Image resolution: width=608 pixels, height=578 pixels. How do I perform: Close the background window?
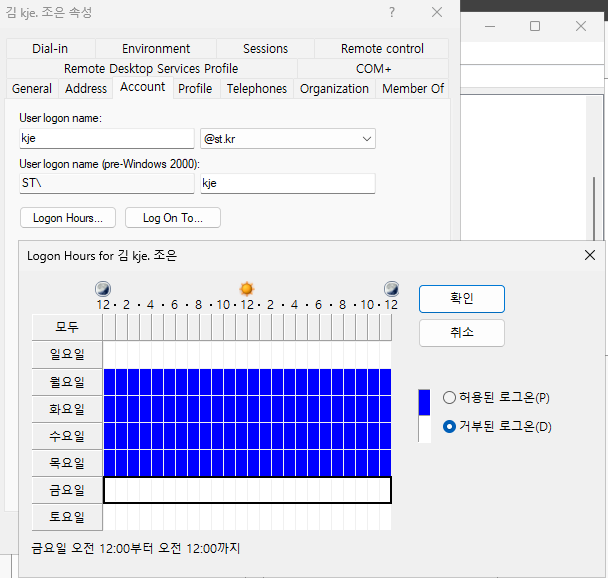point(581,26)
